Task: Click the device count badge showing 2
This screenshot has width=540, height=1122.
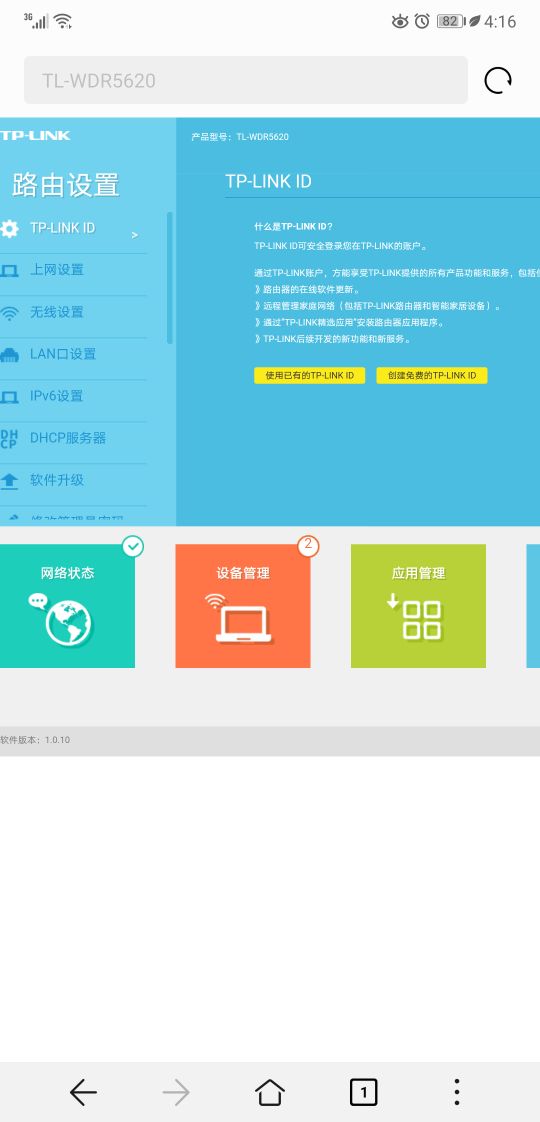Action: (308, 546)
